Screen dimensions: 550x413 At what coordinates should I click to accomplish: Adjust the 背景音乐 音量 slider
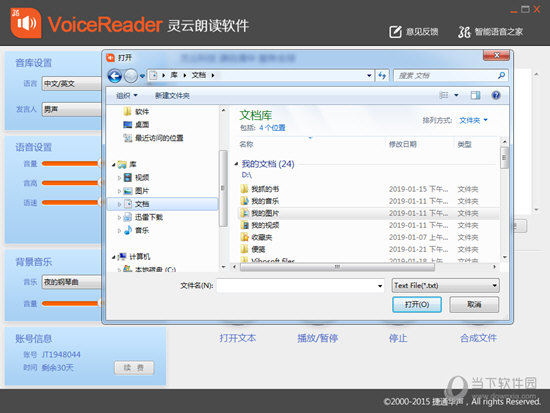click(71, 304)
